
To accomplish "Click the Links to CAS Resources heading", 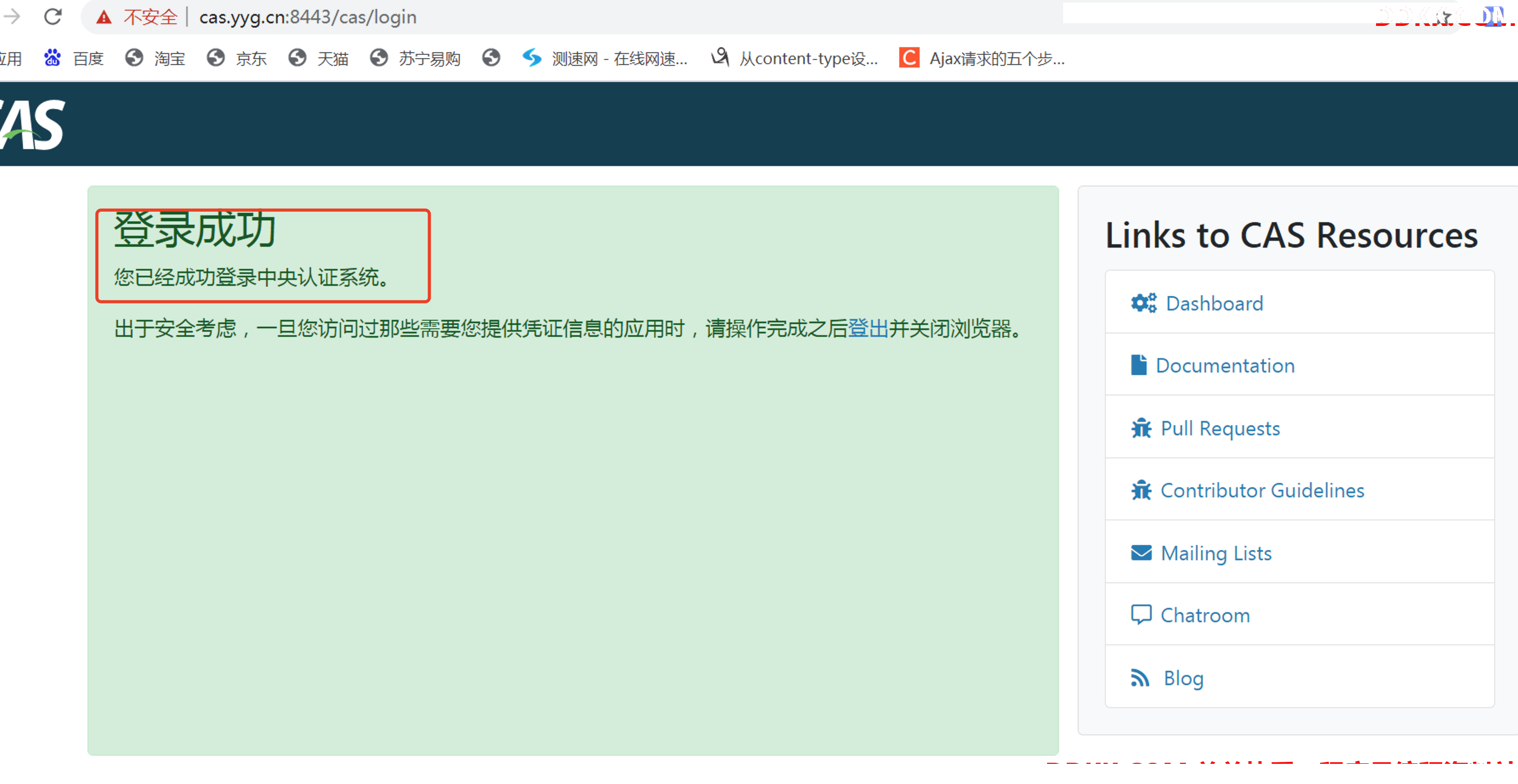I will pyautogui.click(x=1292, y=235).
